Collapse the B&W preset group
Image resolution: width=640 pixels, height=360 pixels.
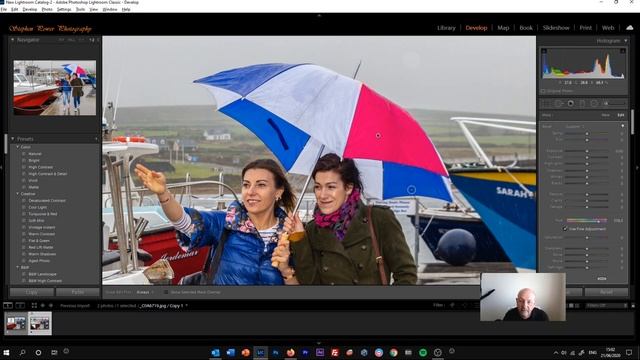coord(18,267)
